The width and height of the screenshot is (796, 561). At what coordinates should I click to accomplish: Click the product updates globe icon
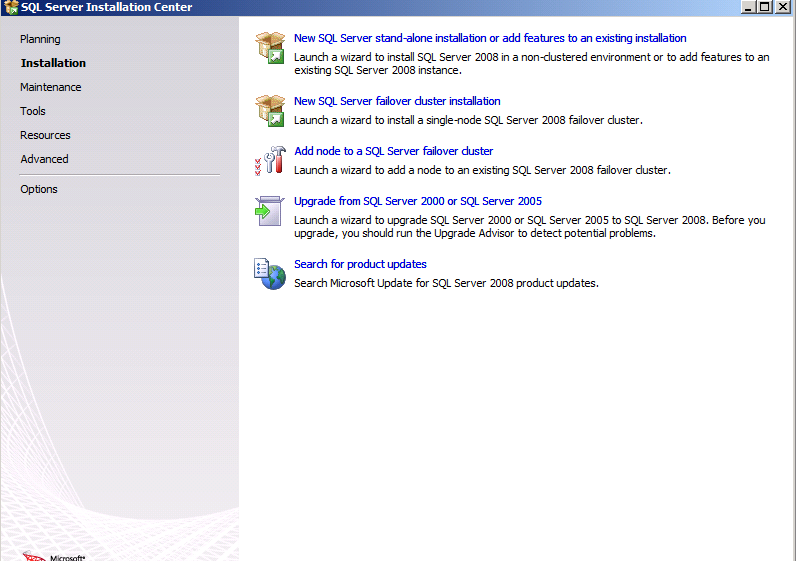pos(270,274)
